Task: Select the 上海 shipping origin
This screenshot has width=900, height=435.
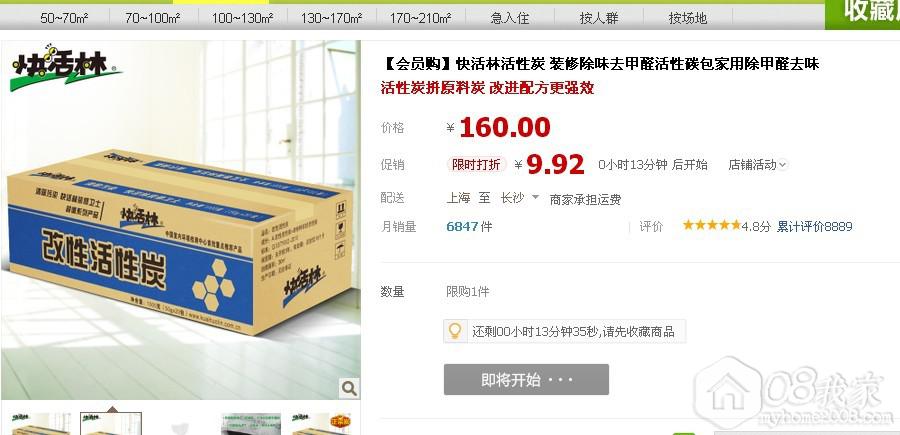Action: (458, 198)
